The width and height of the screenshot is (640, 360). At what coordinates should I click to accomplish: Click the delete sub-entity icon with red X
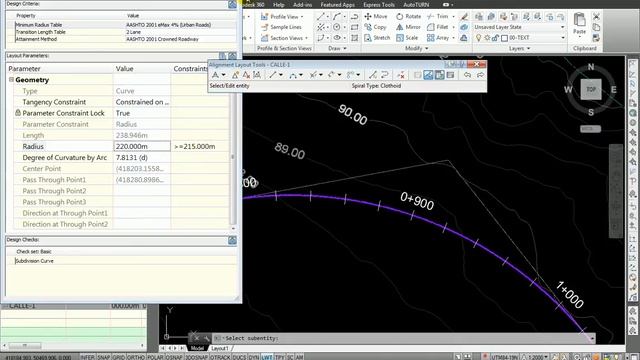pyautogui.click(x=401, y=75)
